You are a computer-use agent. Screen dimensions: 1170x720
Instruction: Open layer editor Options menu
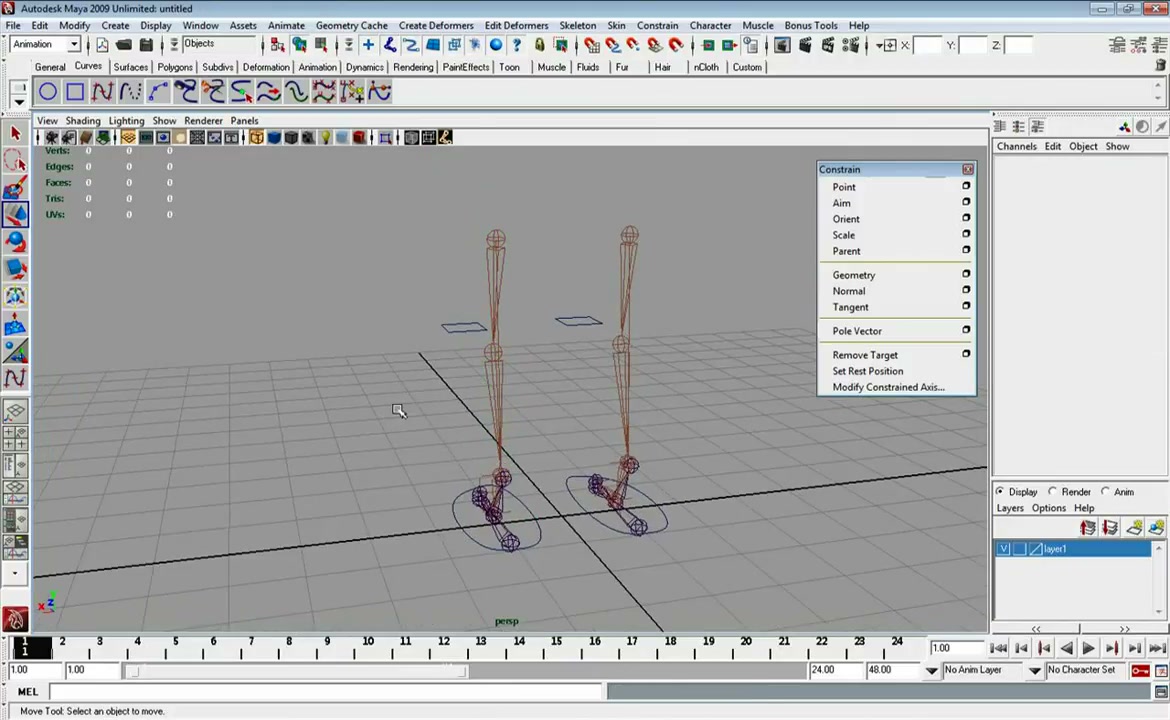1048,508
